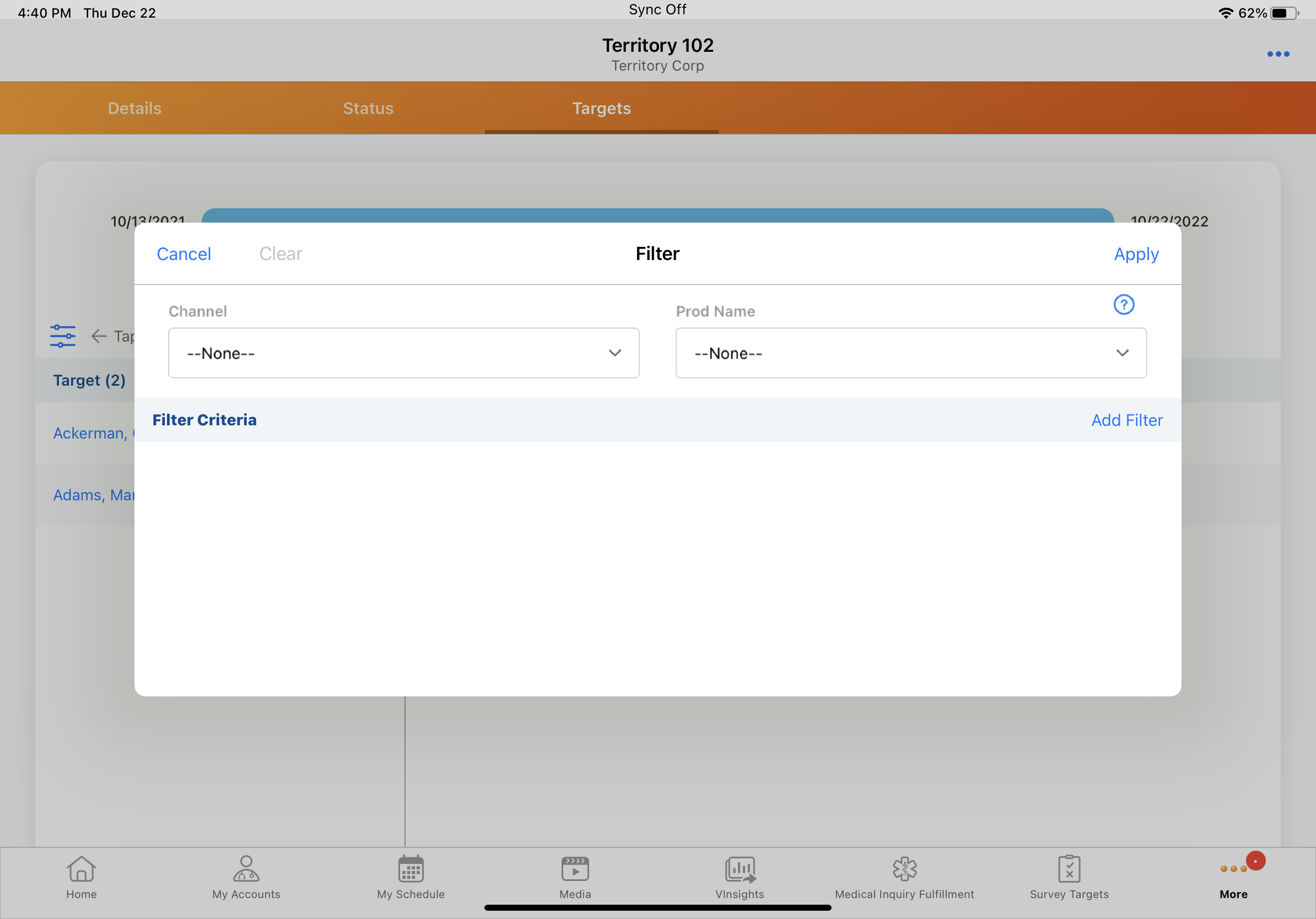The width and height of the screenshot is (1316, 919).
Task: Open My Accounts from bottom bar
Action: click(246, 877)
